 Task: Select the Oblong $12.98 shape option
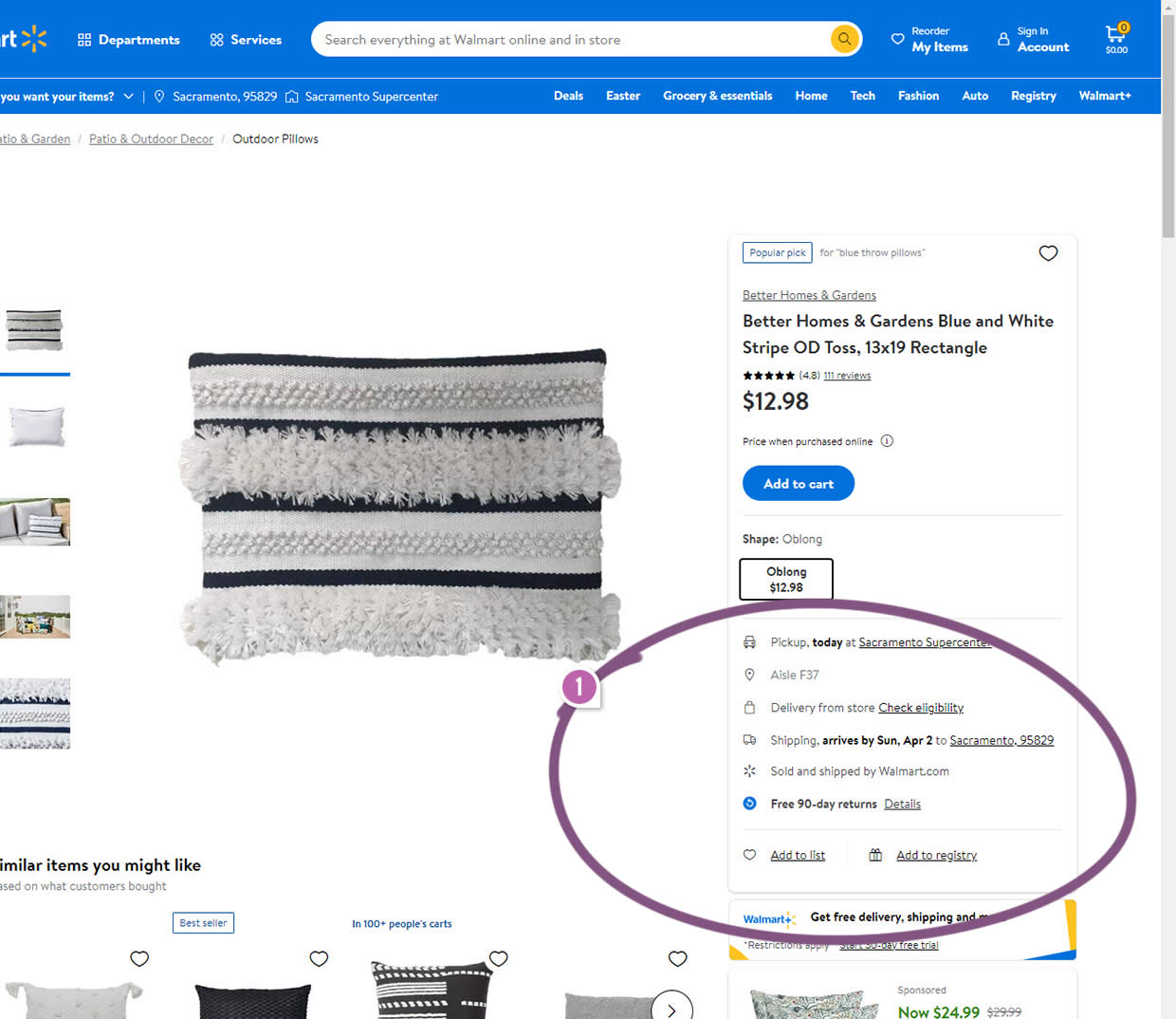(786, 580)
